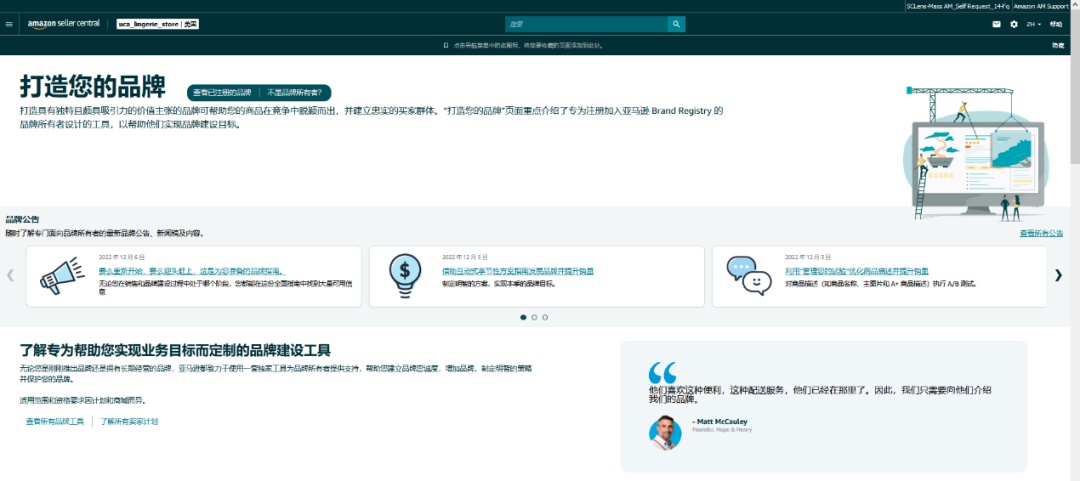Select the first carousel page dot
Viewport: 1080px width, 481px height.
[523, 317]
